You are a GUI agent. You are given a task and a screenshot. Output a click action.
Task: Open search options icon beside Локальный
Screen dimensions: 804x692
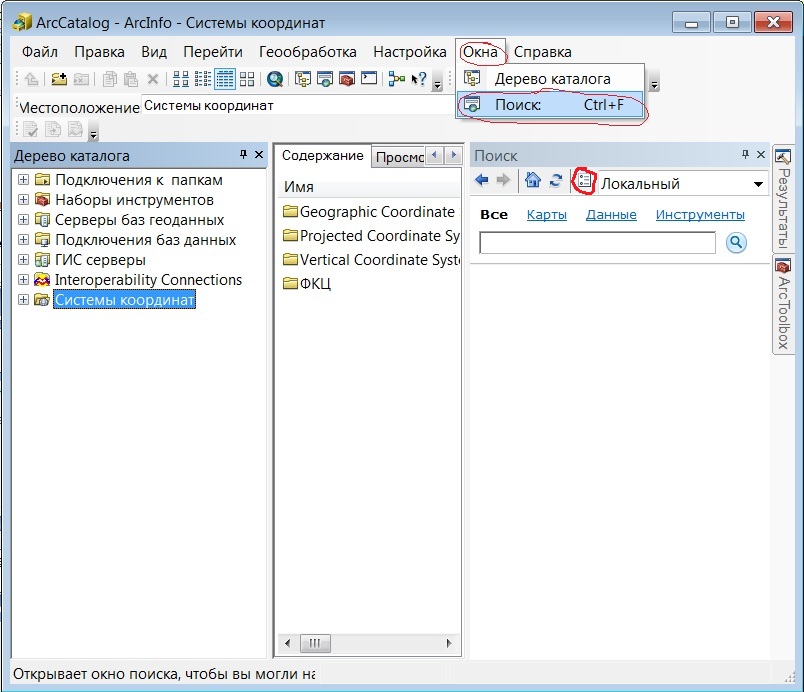point(584,181)
